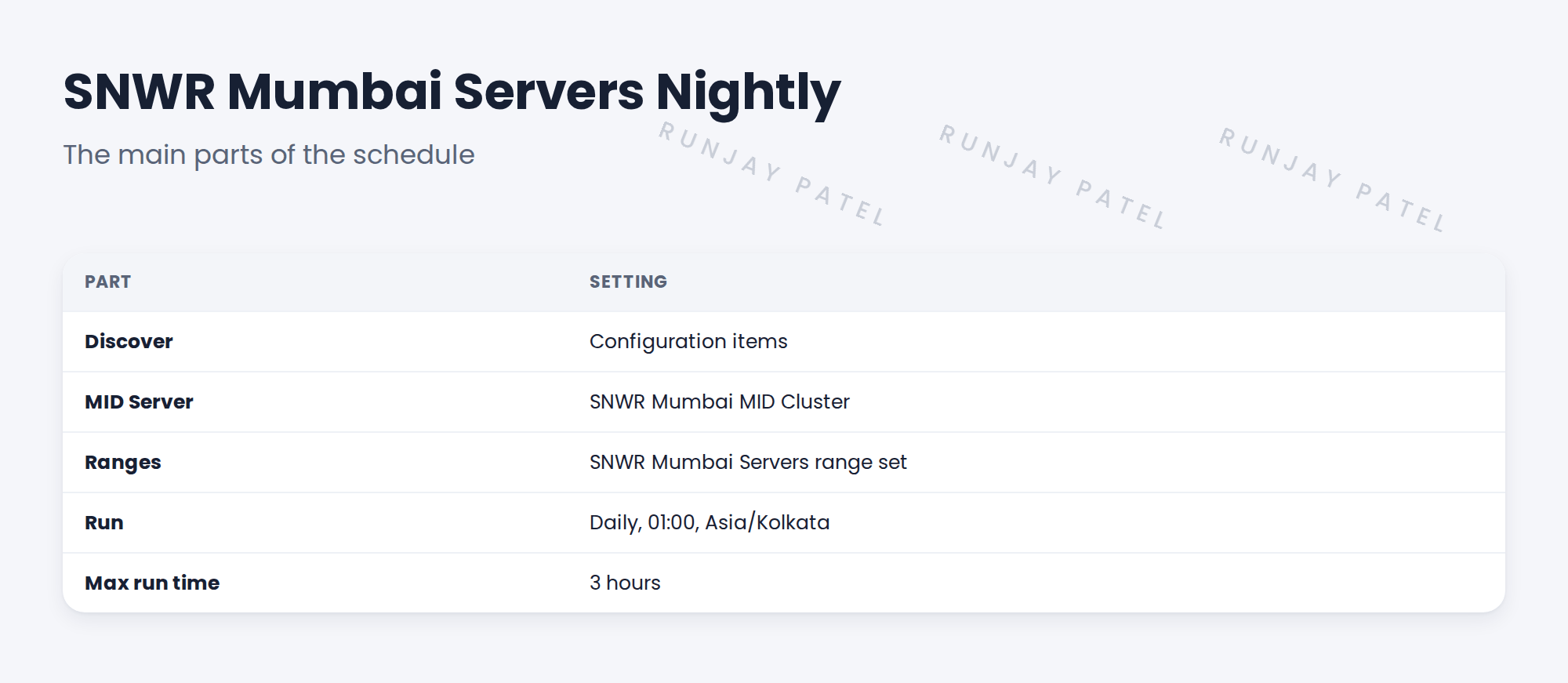Select the '3 hours' value
Screen dimensions: 1568x683
pos(625,583)
